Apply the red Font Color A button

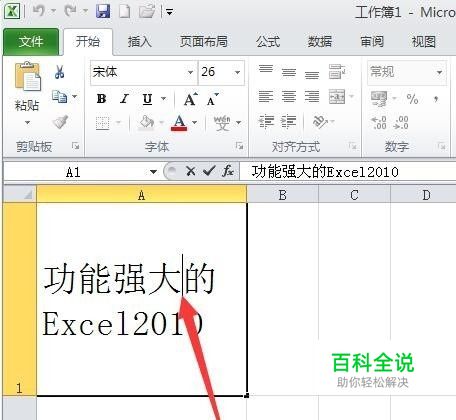179,123
